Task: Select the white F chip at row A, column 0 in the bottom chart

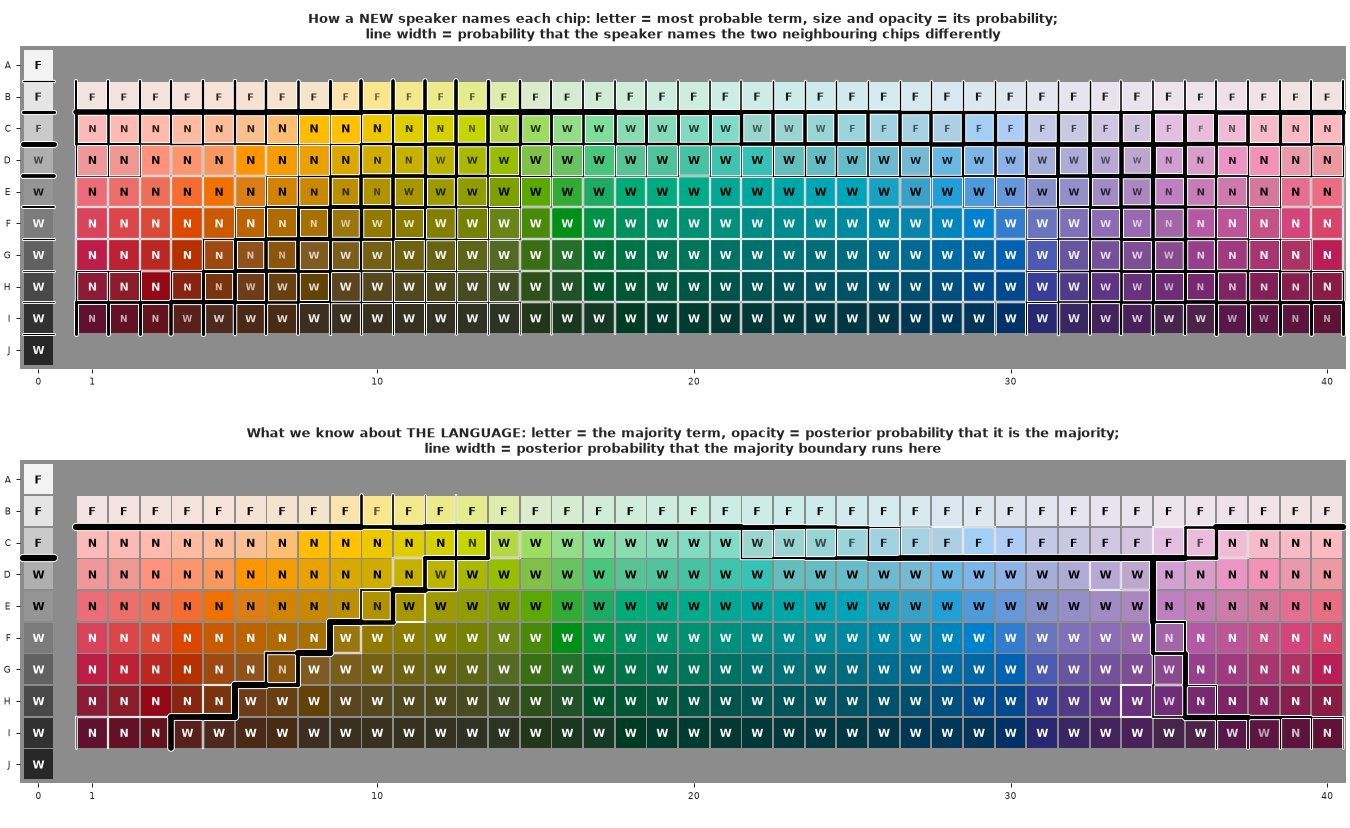Action: coord(38,479)
